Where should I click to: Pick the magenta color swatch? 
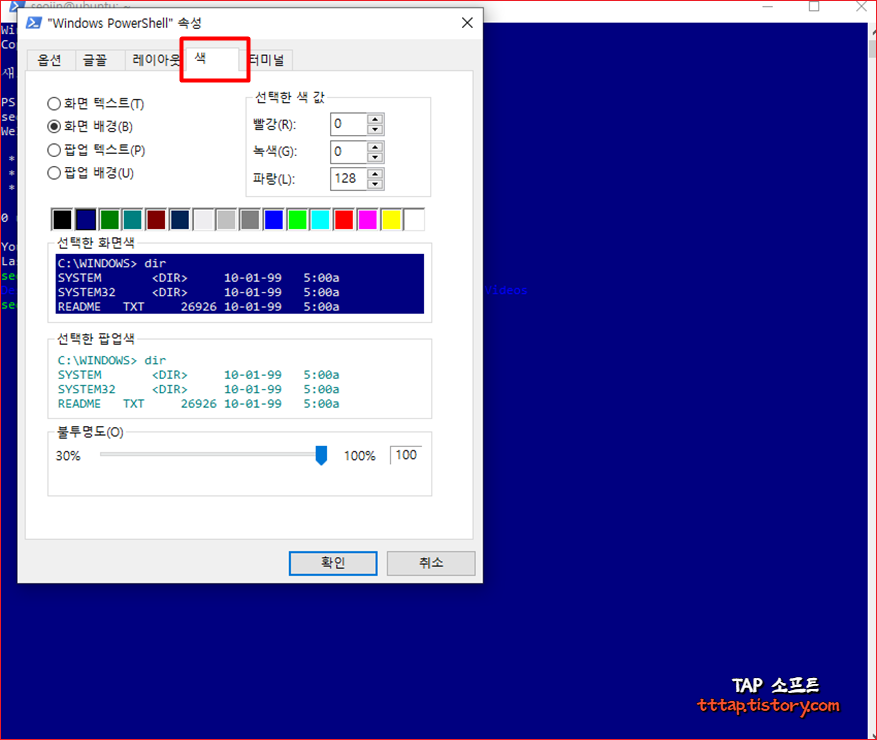tap(367, 219)
